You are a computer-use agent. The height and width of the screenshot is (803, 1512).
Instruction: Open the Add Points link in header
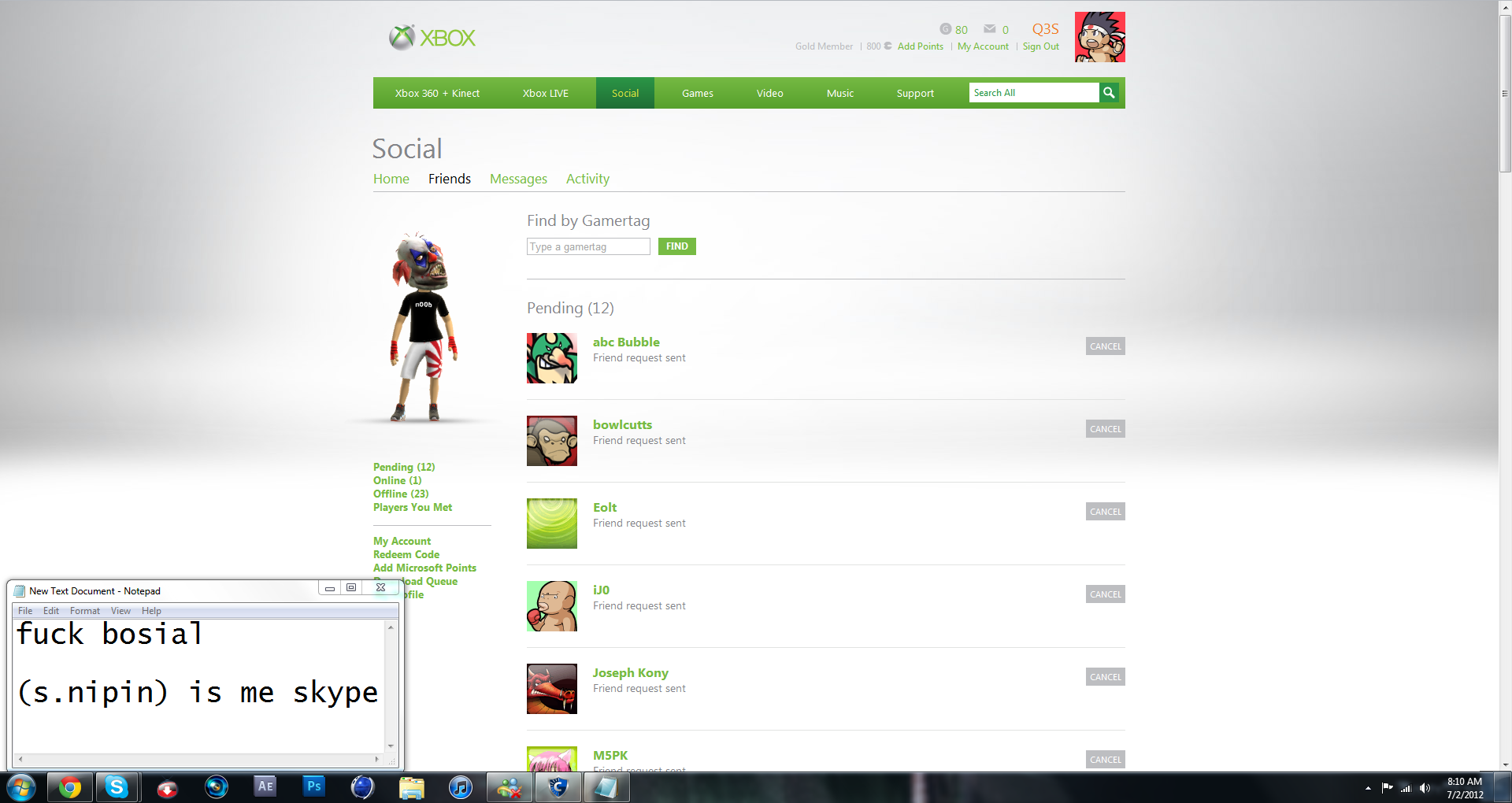(x=921, y=46)
